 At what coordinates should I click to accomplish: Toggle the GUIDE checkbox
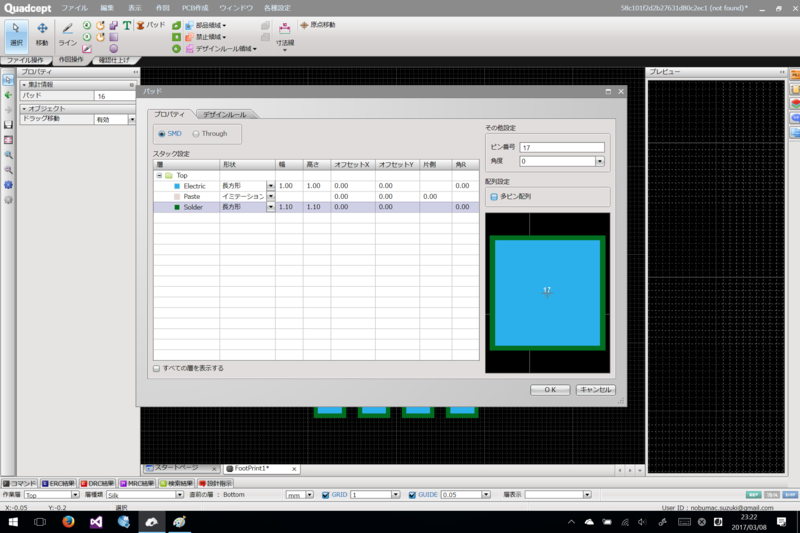coord(412,495)
